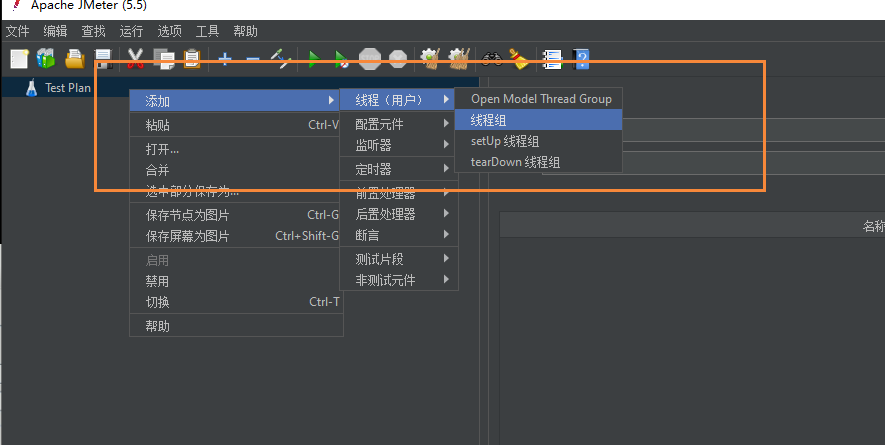Image resolution: width=885 pixels, height=445 pixels.
Task: Click the Expand All plus icon
Action: click(225, 59)
